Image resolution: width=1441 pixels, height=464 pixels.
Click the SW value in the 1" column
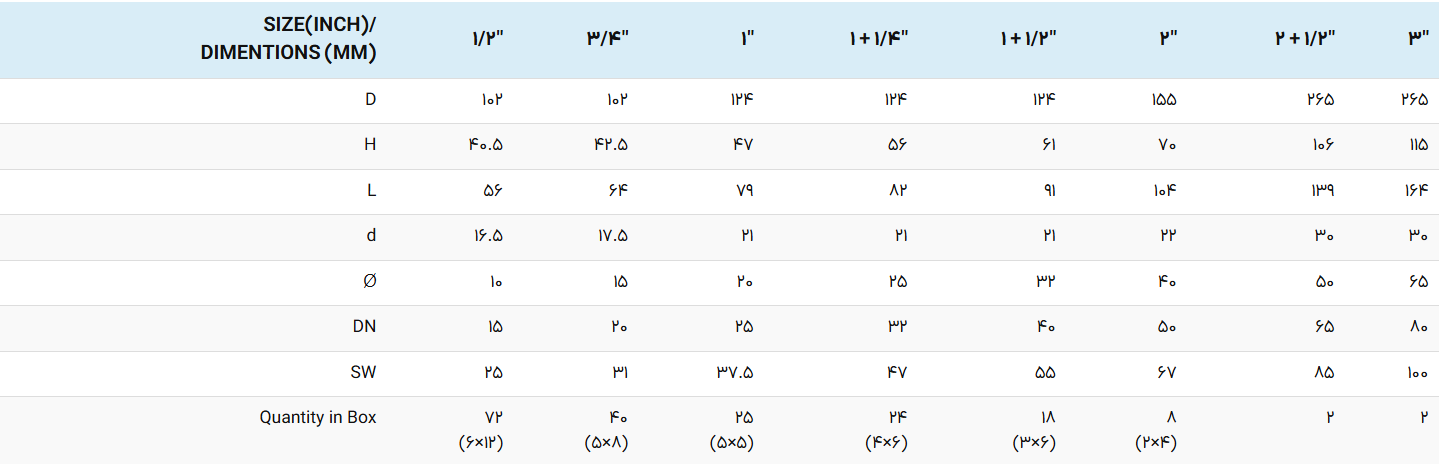734,373
